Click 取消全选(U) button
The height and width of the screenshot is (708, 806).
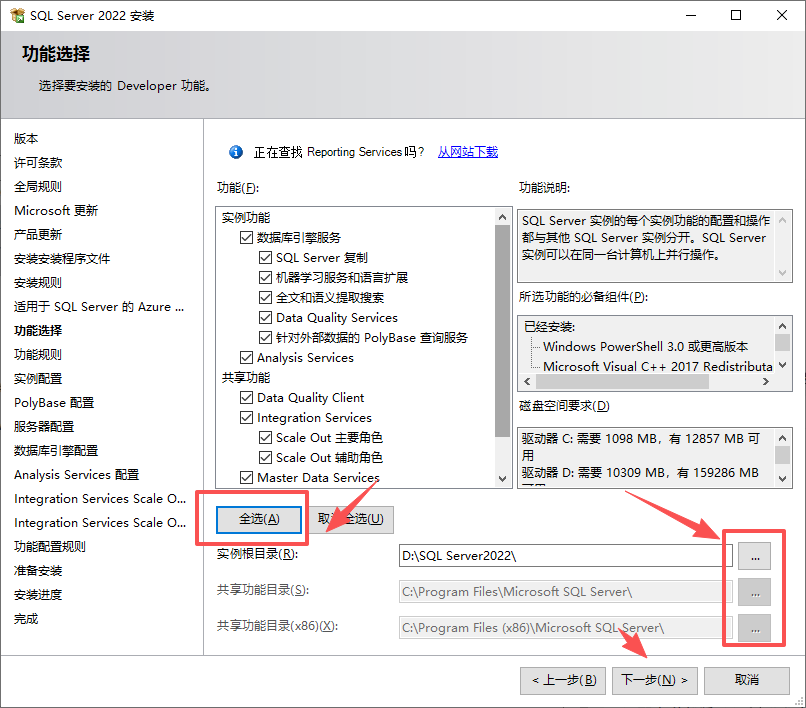(352, 519)
